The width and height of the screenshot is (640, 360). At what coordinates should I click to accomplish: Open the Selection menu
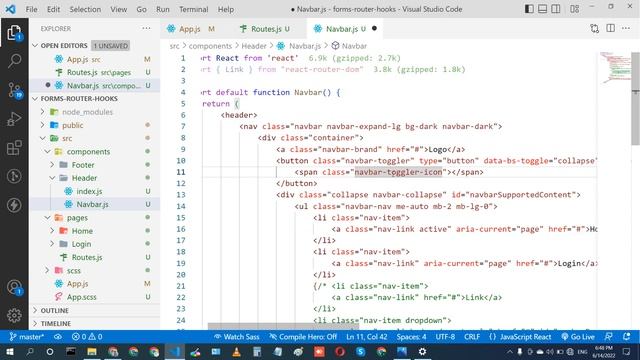(x=85, y=9)
